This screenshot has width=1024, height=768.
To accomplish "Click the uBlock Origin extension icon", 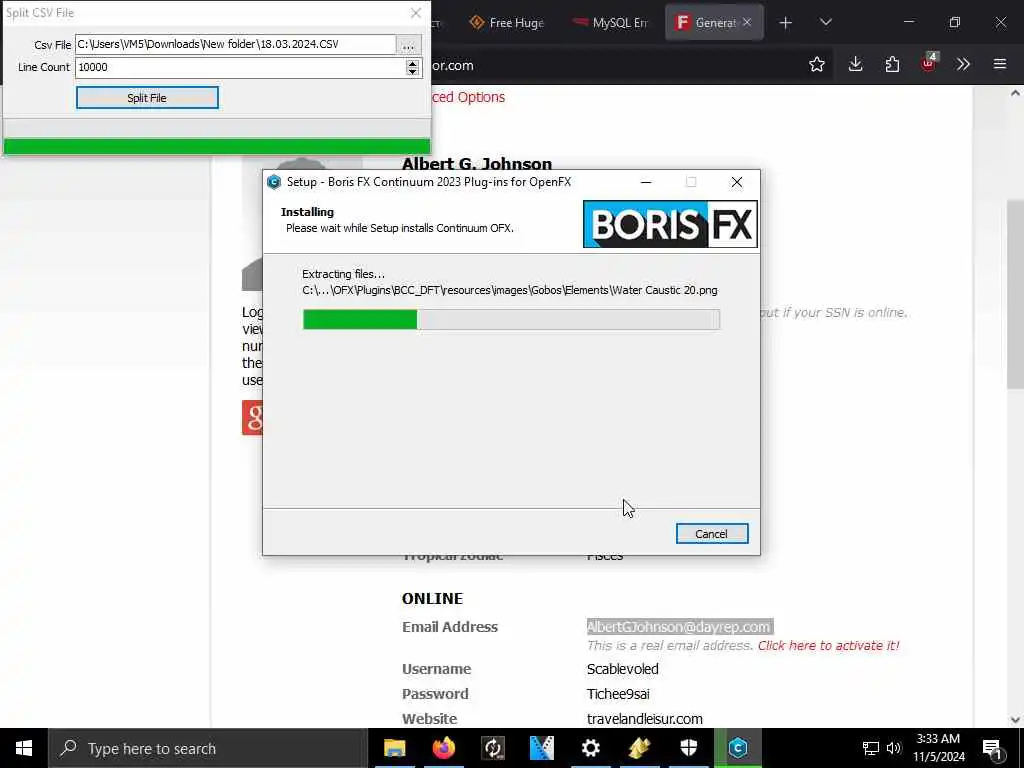I will [929, 63].
